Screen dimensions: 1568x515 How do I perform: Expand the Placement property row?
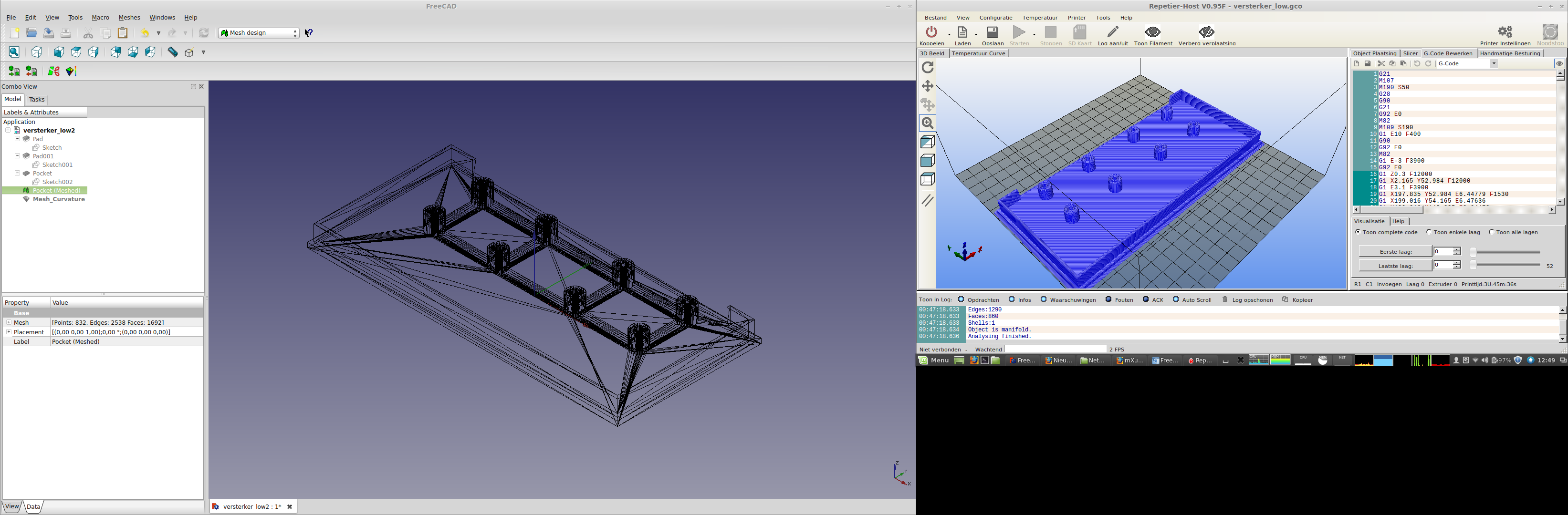(9, 332)
